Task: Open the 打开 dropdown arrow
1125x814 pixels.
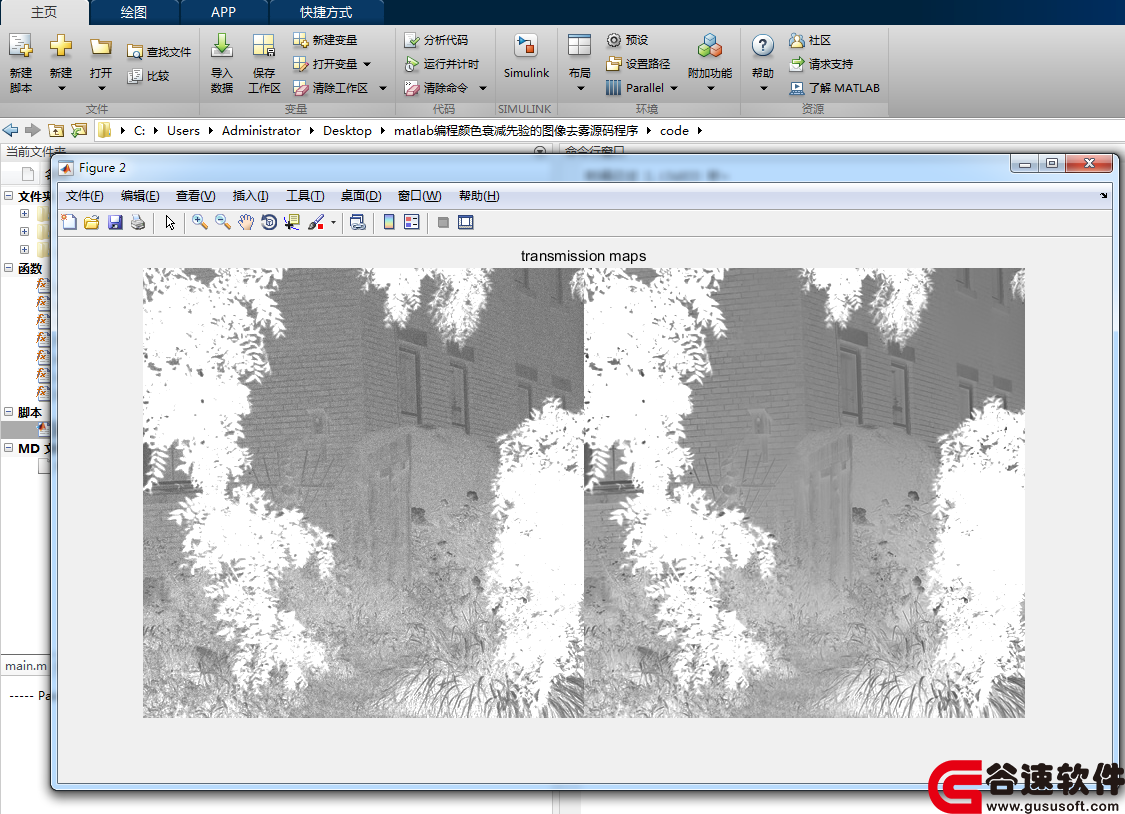Action: click(101, 88)
